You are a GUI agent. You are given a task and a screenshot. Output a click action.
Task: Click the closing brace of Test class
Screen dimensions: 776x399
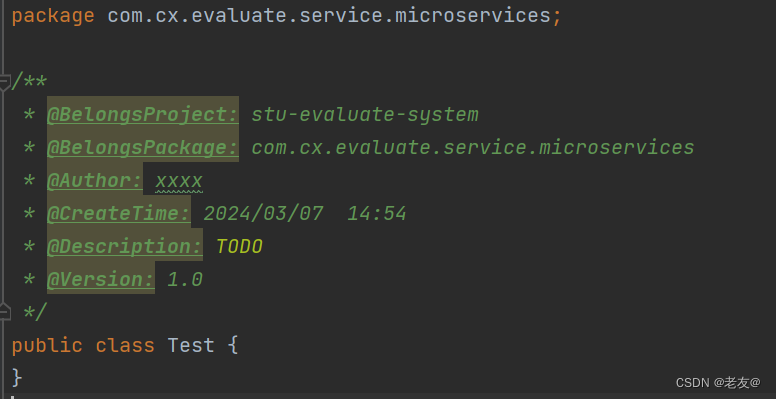[x=17, y=378]
